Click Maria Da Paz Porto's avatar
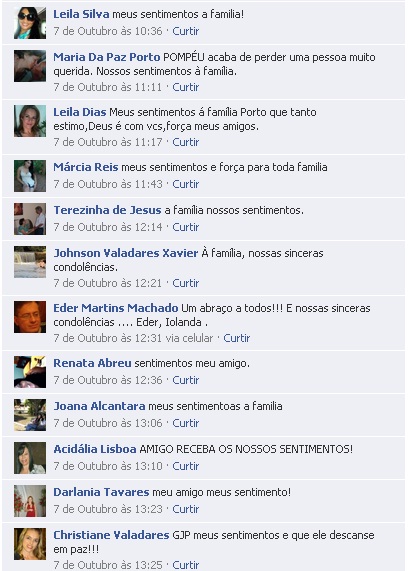 [x=30, y=66]
